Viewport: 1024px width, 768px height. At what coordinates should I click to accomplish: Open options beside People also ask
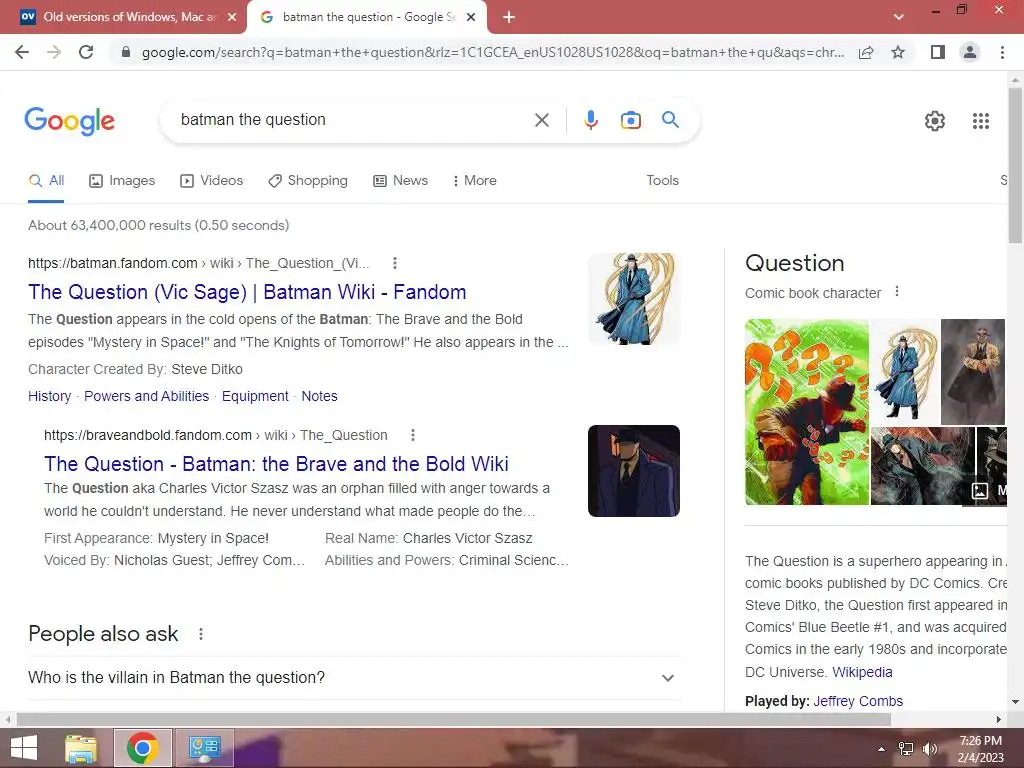click(200, 634)
